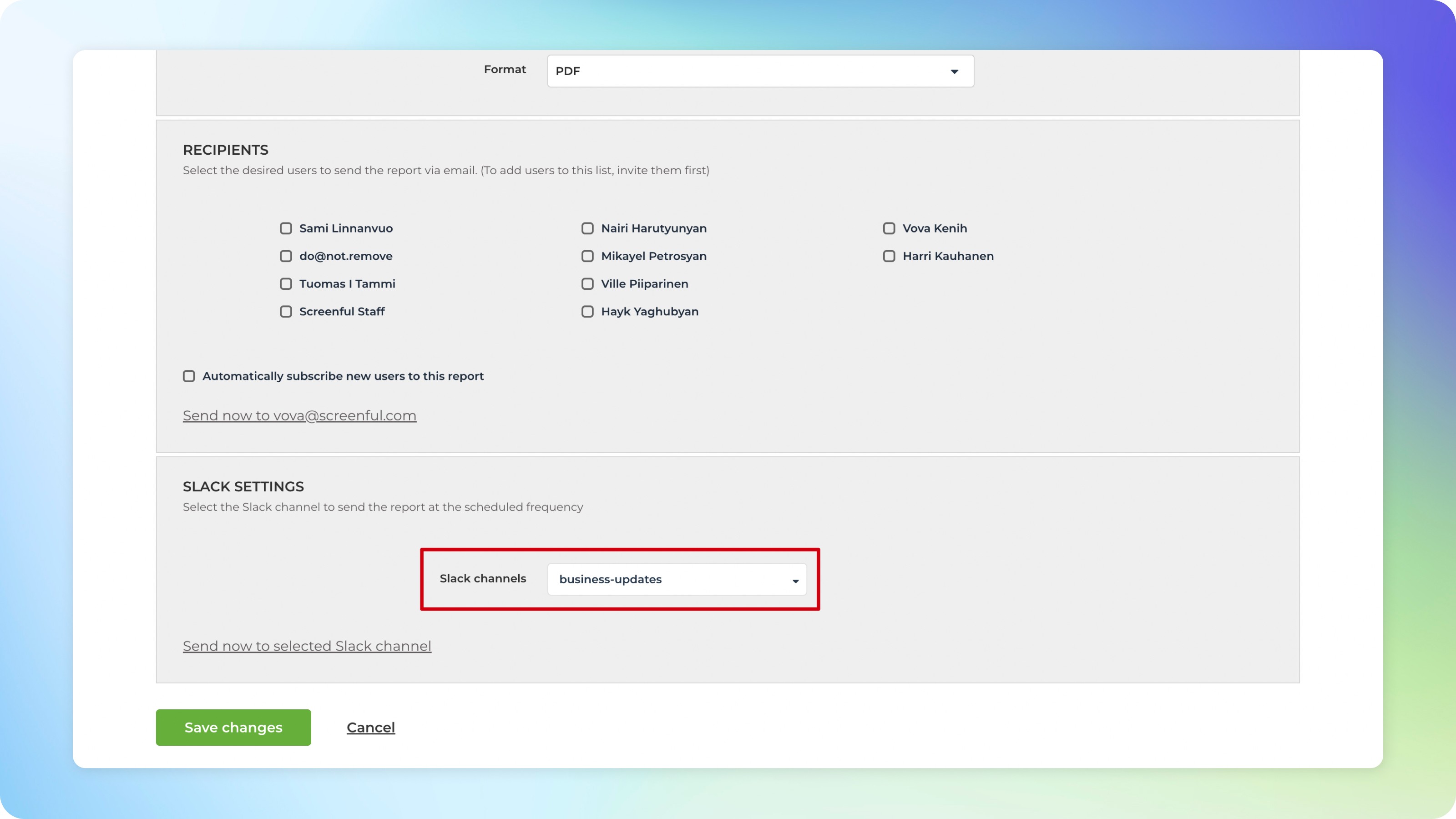The image size is (1456, 819).
Task: Click the business-updates dropdown arrow
Action: pos(795,581)
